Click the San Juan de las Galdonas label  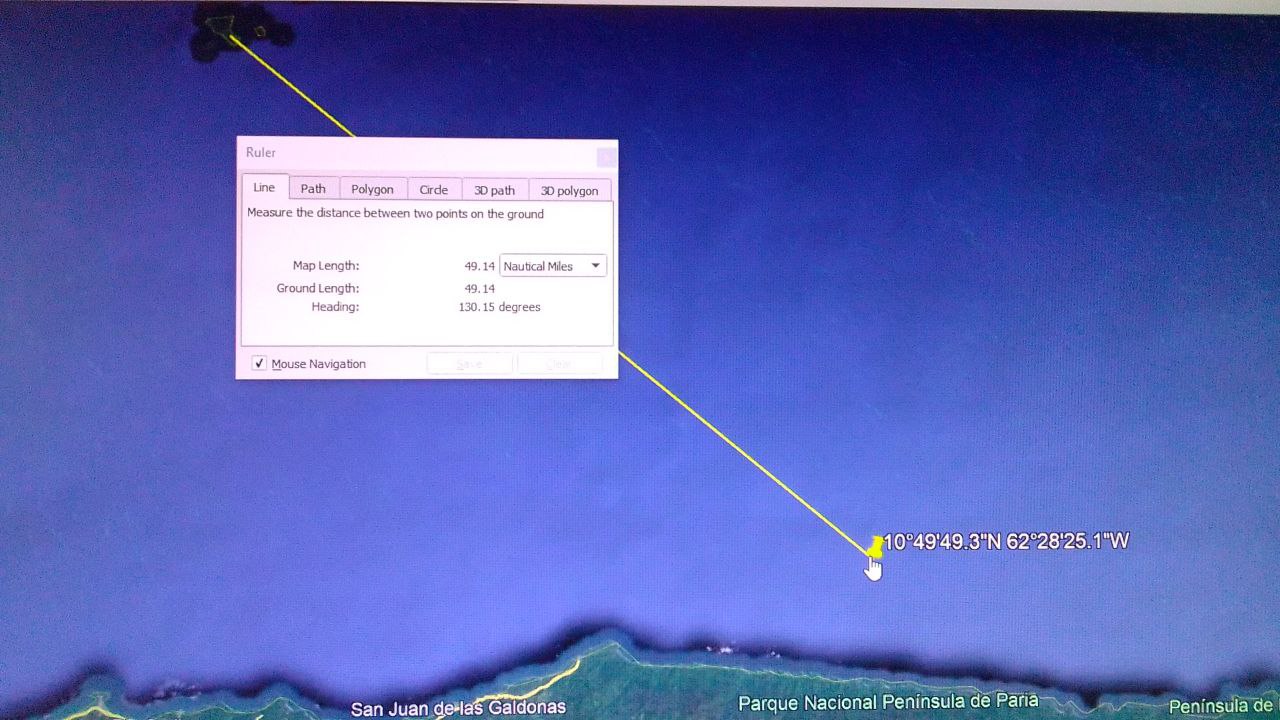tap(458, 709)
